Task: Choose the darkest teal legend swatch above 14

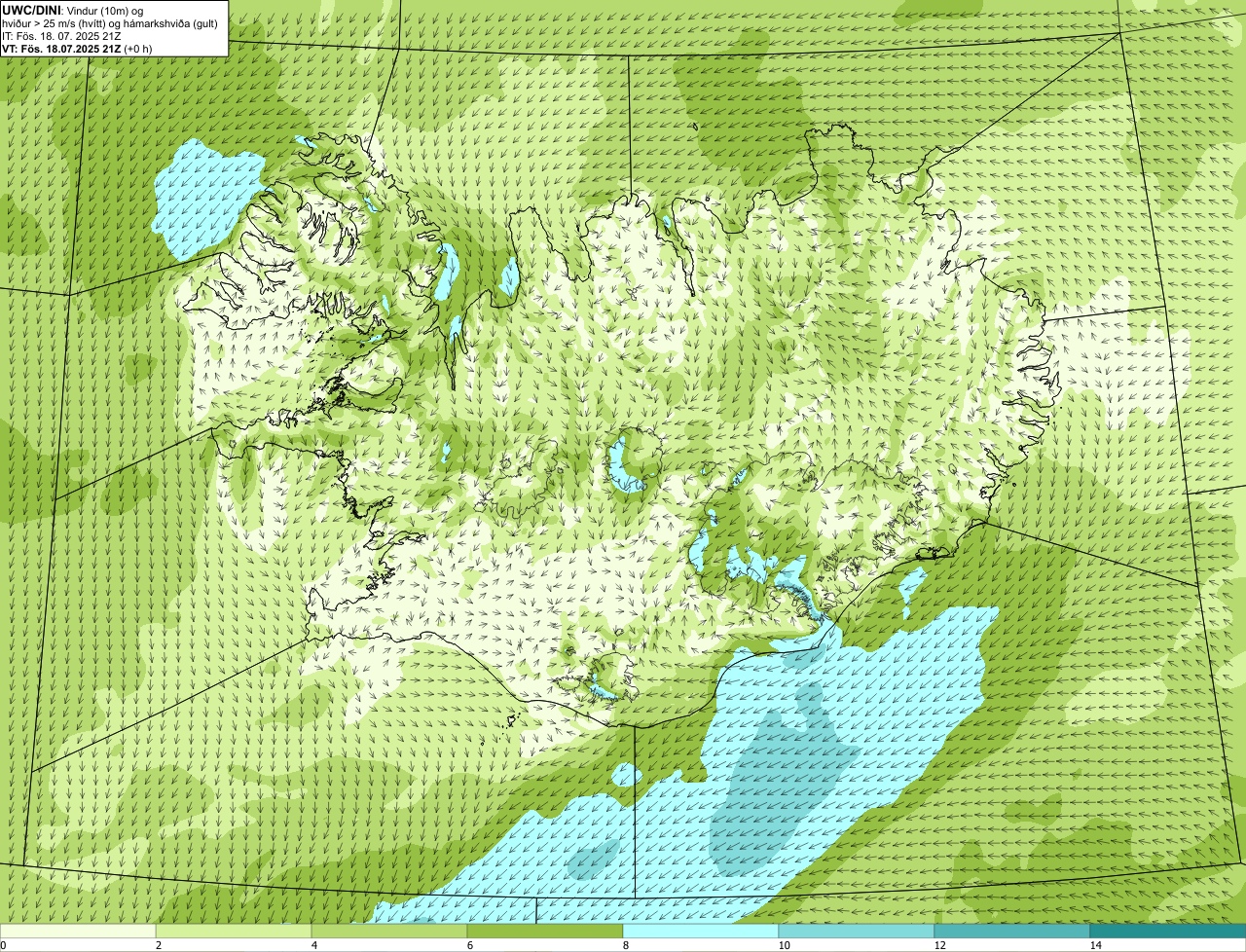Action: (x=1168, y=931)
